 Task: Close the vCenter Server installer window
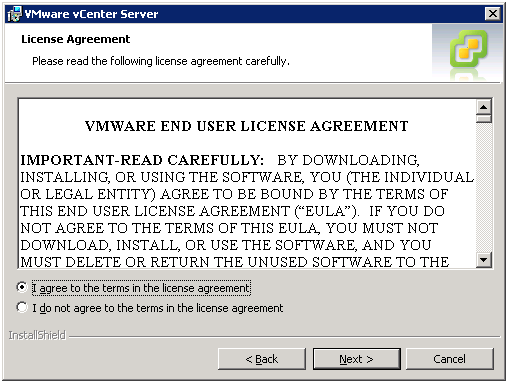coord(493,14)
